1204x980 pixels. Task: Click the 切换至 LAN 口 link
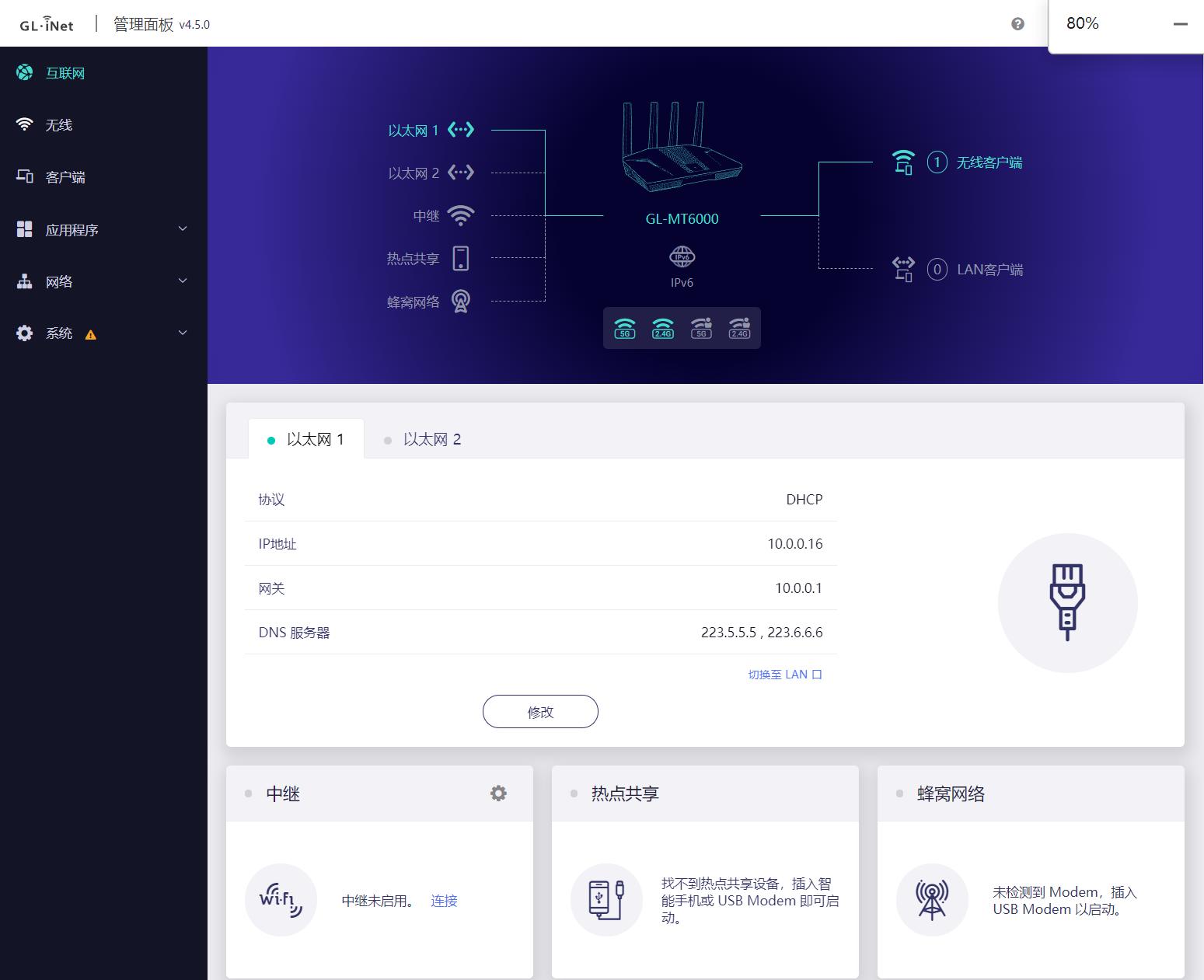click(785, 674)
